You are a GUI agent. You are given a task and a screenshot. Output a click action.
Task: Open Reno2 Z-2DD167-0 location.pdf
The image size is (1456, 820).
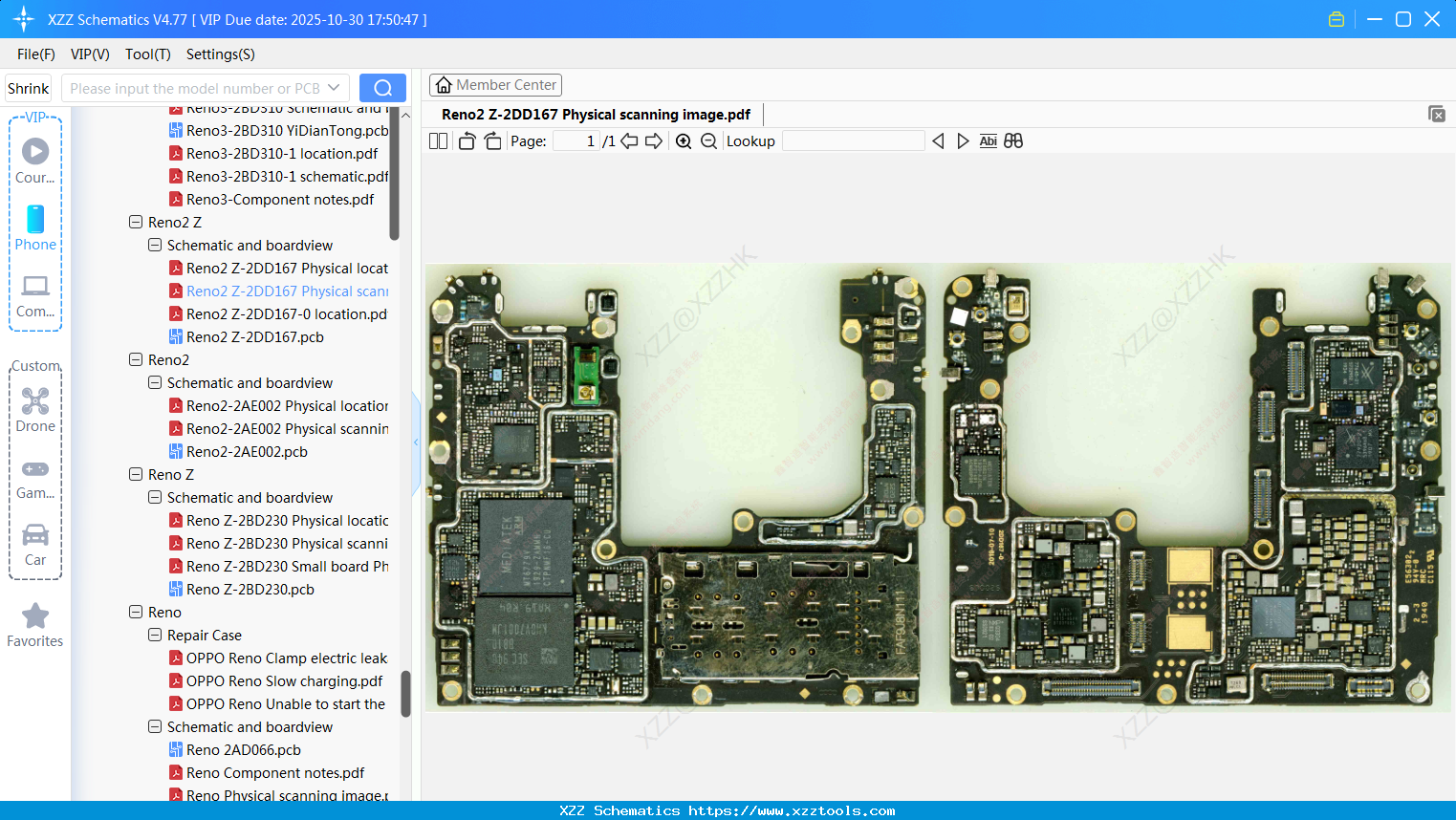pyautogui.click(x=278, y=313)
